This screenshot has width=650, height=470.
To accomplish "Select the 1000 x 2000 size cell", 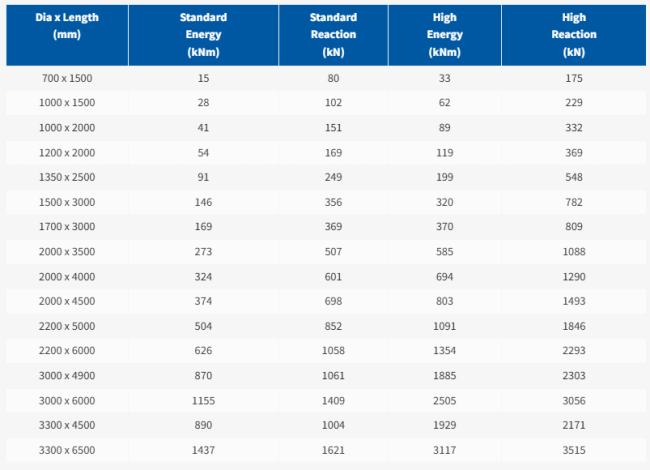I will tap(67, 128).
